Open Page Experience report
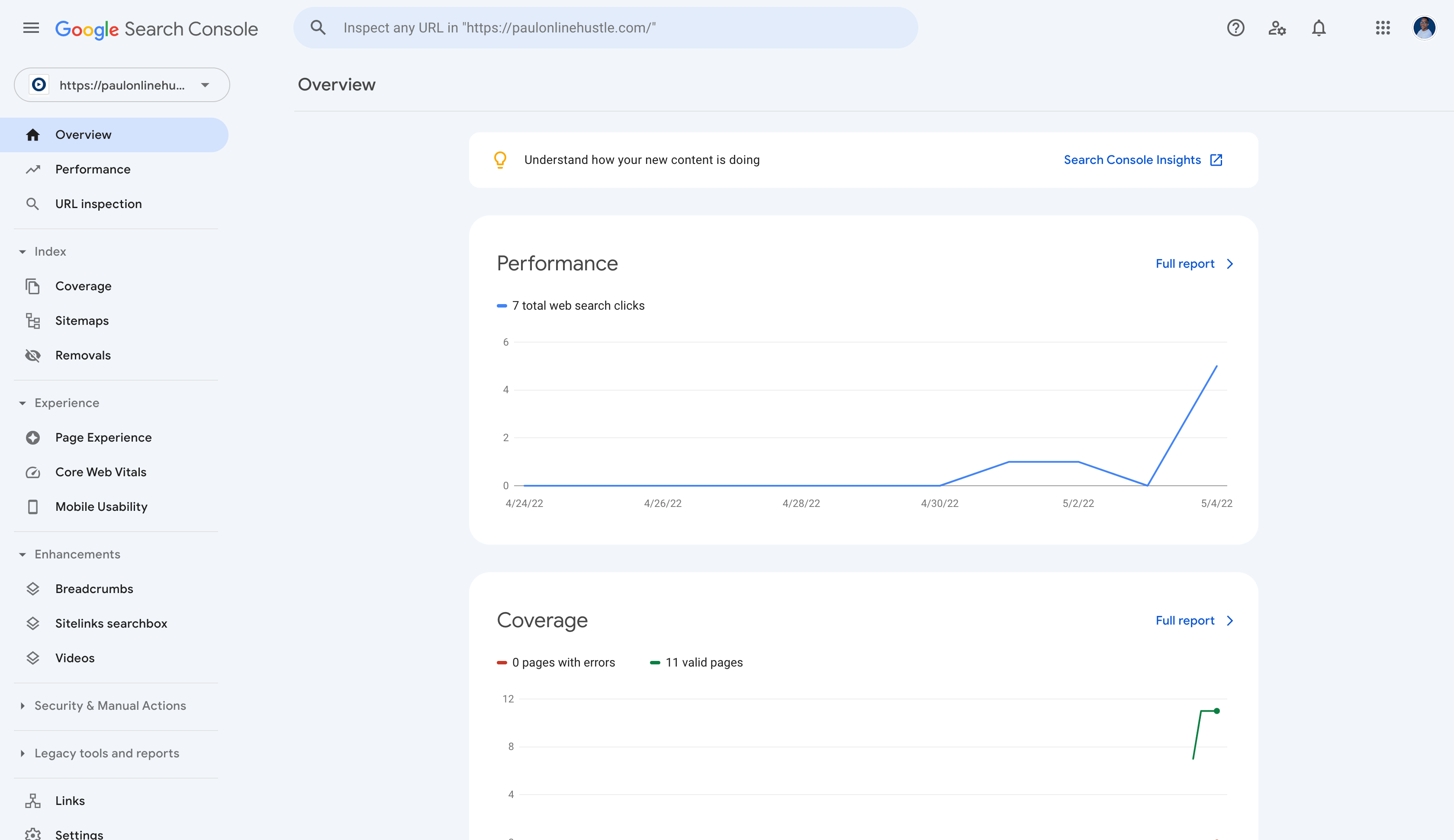 [x=114, y=437]
